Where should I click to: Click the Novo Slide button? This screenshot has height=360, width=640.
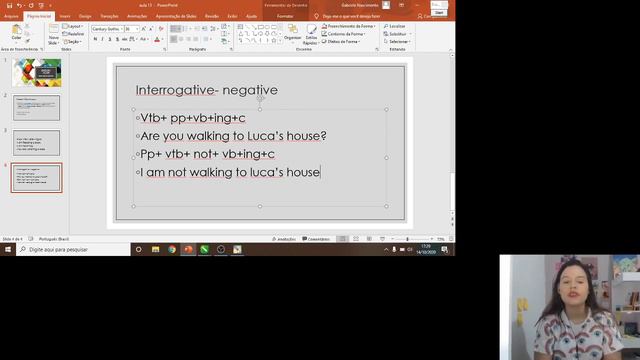coord(53,34)
